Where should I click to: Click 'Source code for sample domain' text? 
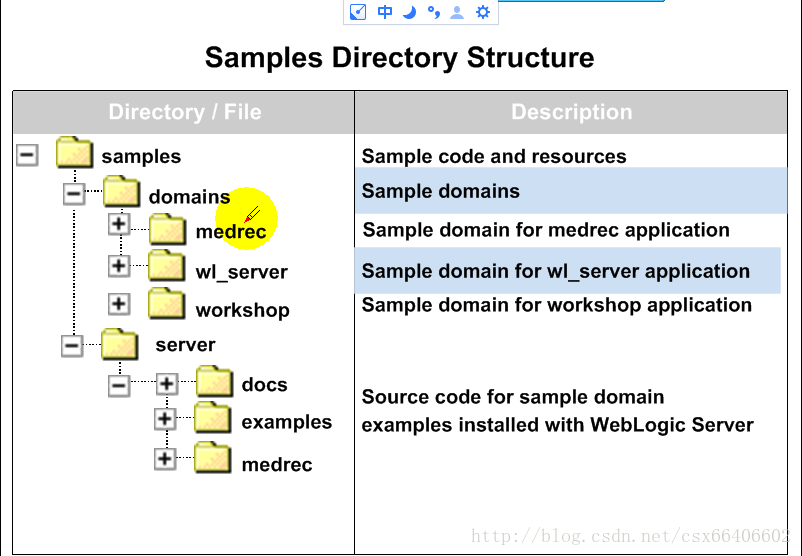pyautogui.click(x=513, y=397)
